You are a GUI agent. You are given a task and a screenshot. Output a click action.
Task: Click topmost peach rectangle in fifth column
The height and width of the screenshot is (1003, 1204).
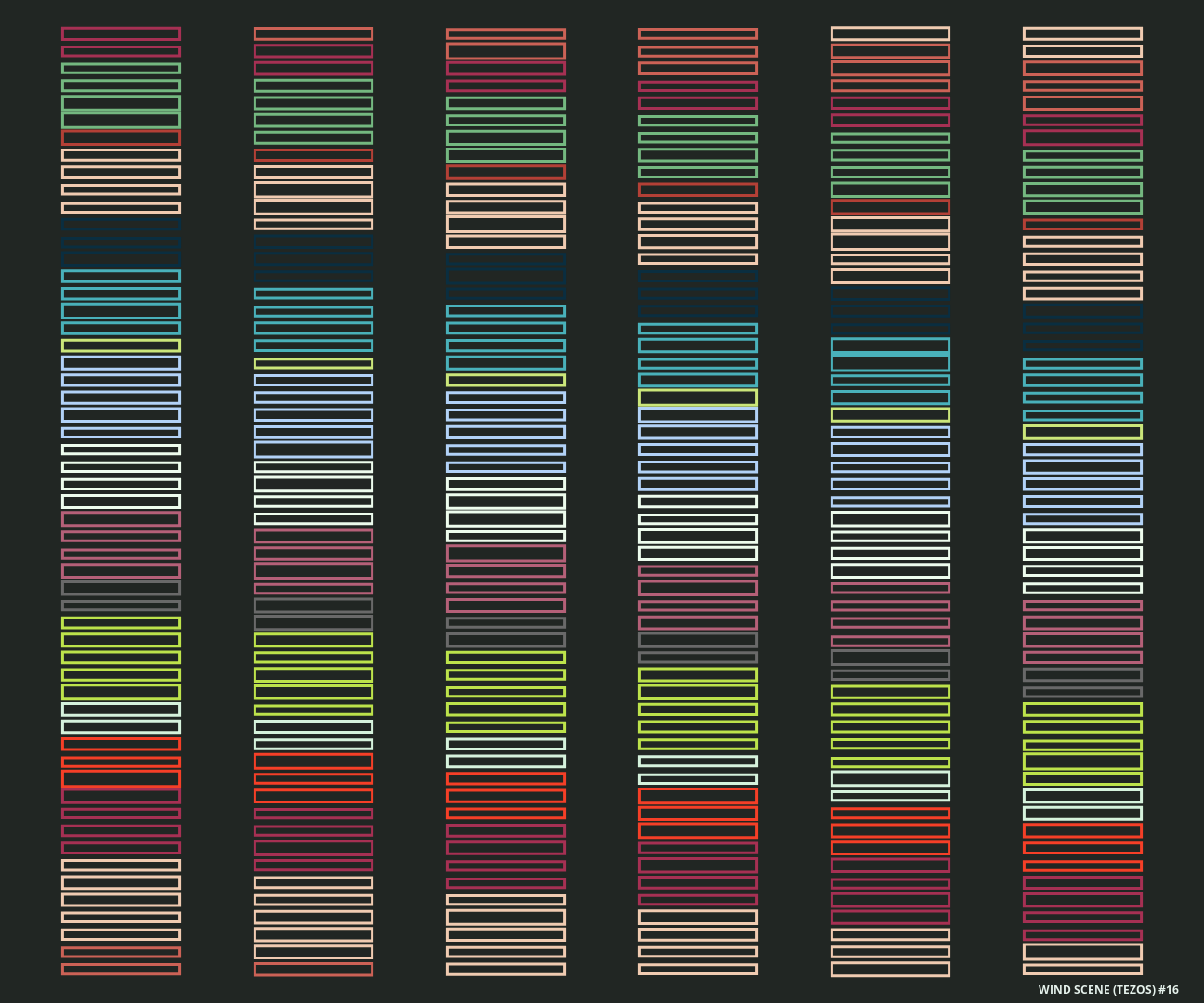coord(890,33)
